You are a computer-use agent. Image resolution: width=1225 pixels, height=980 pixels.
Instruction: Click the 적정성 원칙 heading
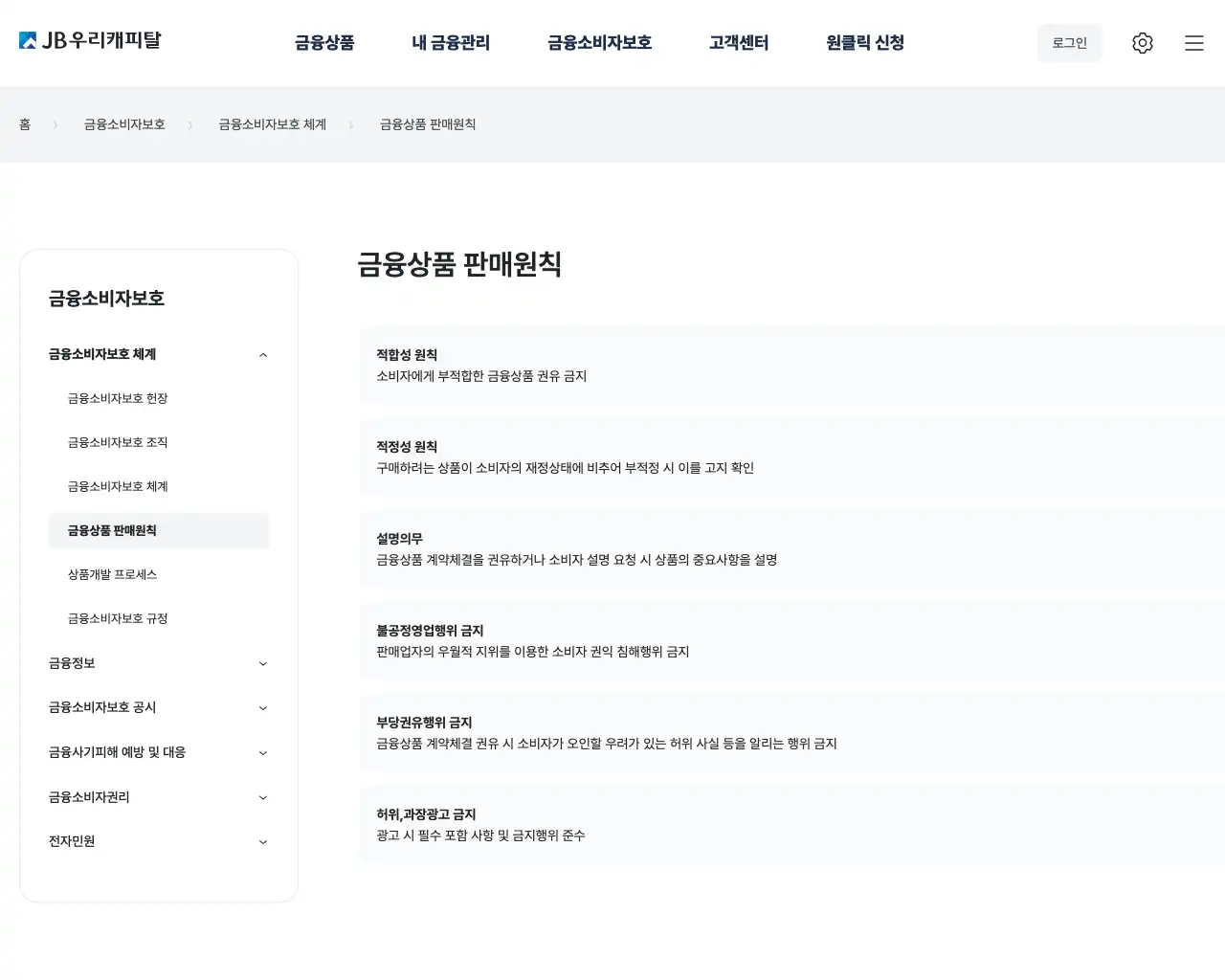(x=407, y=447)
